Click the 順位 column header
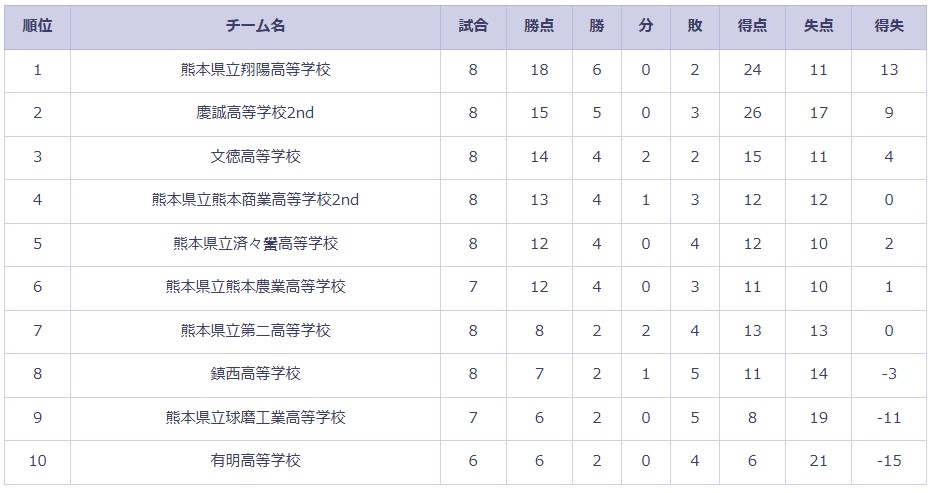The width and height of the screenshot is (934, 493). pyautogui.click(x=38, y=26)
